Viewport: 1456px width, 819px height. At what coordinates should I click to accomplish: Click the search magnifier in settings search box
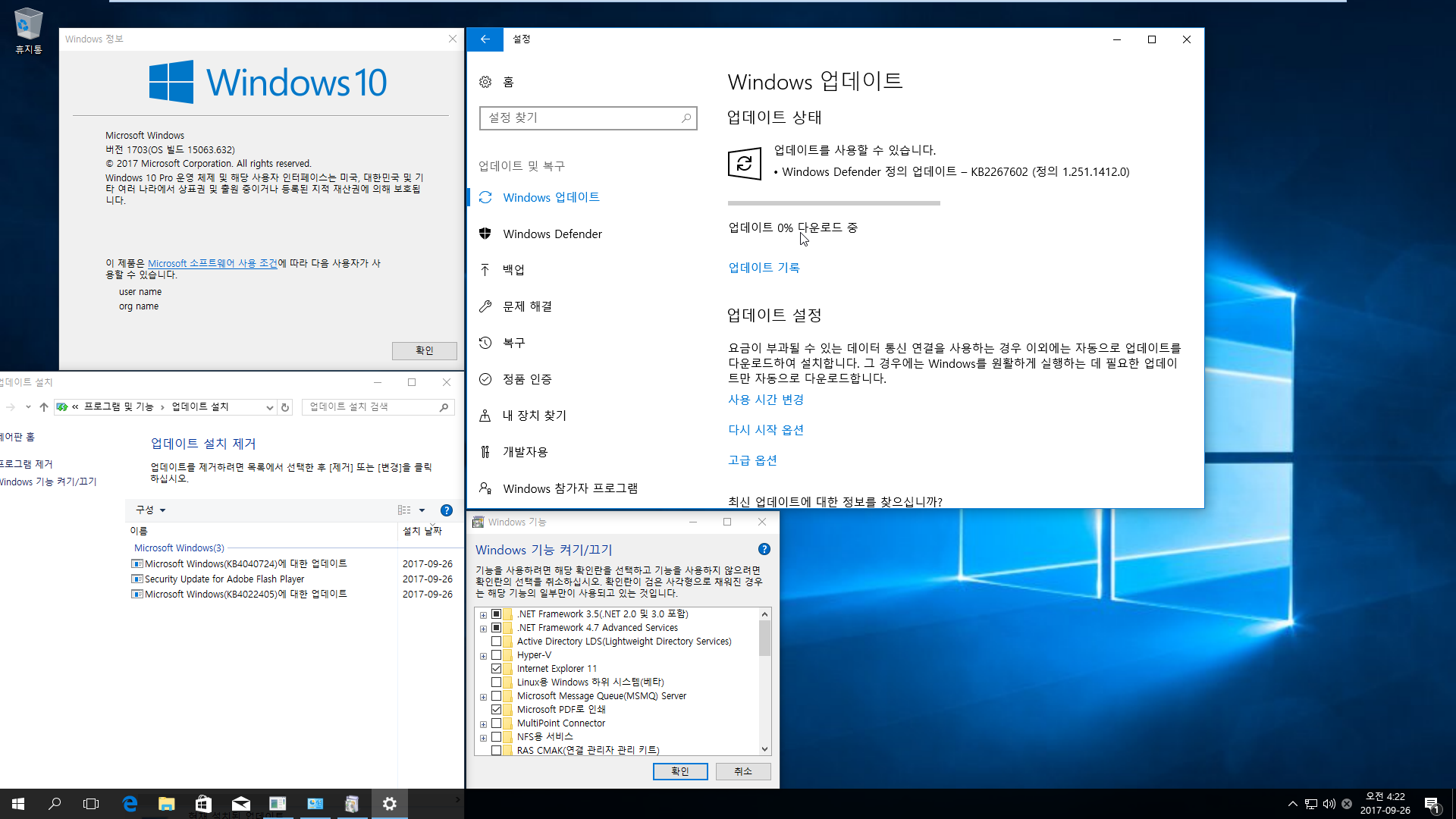pos(686,118)
